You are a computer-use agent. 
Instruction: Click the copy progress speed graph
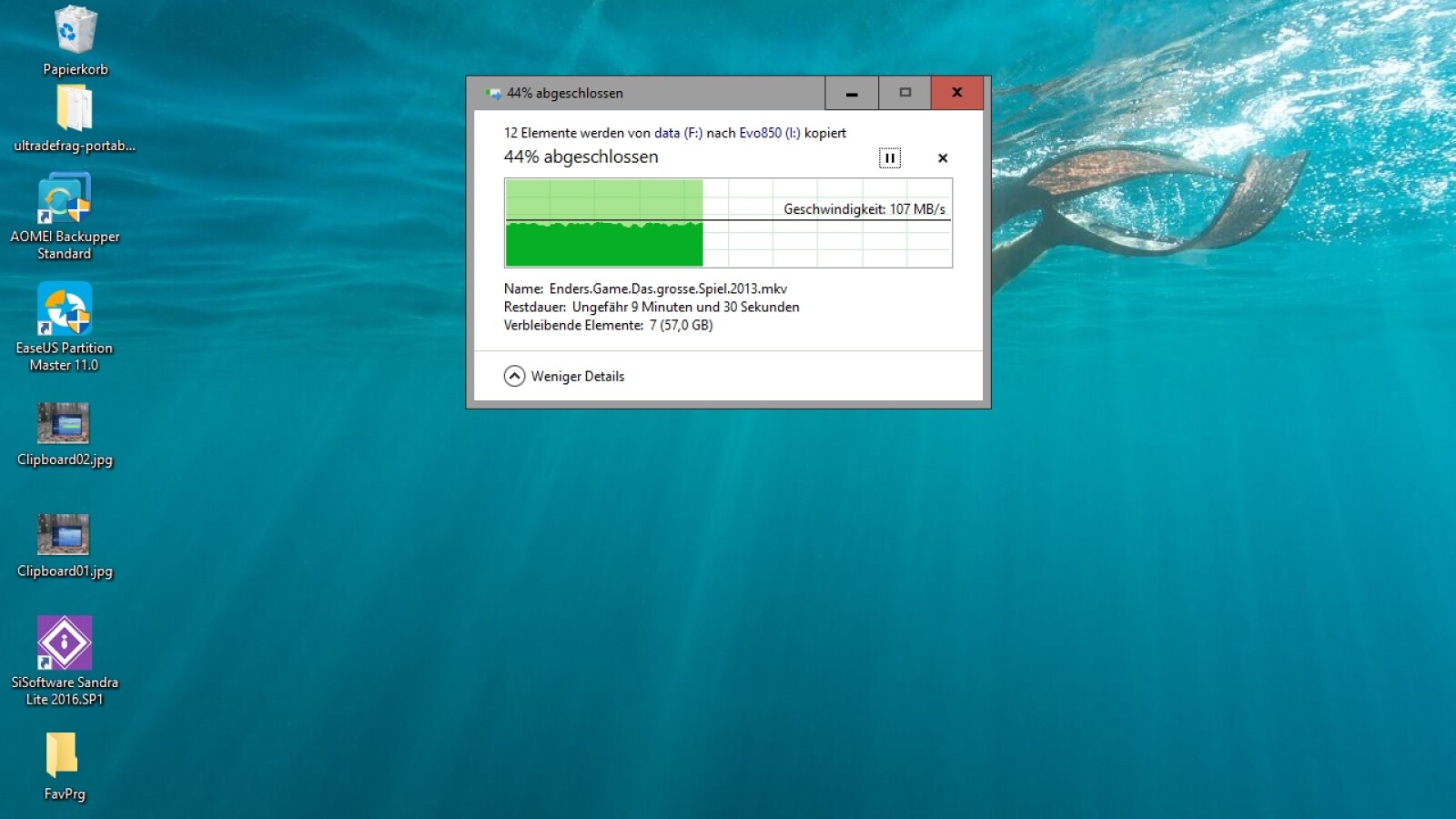point(728,223)
